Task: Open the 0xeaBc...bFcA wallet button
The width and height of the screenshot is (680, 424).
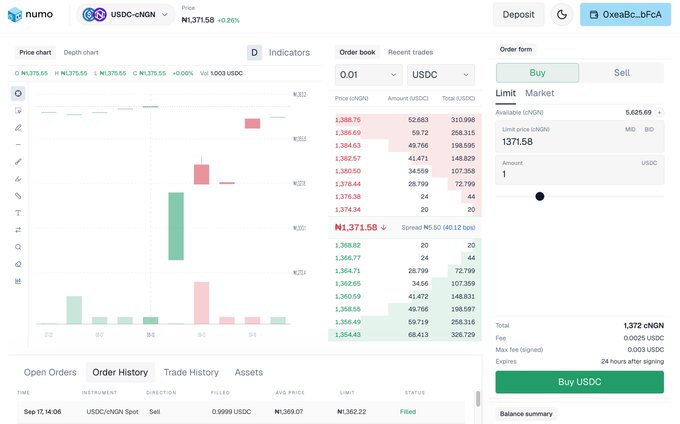Action: coord(625,14)
